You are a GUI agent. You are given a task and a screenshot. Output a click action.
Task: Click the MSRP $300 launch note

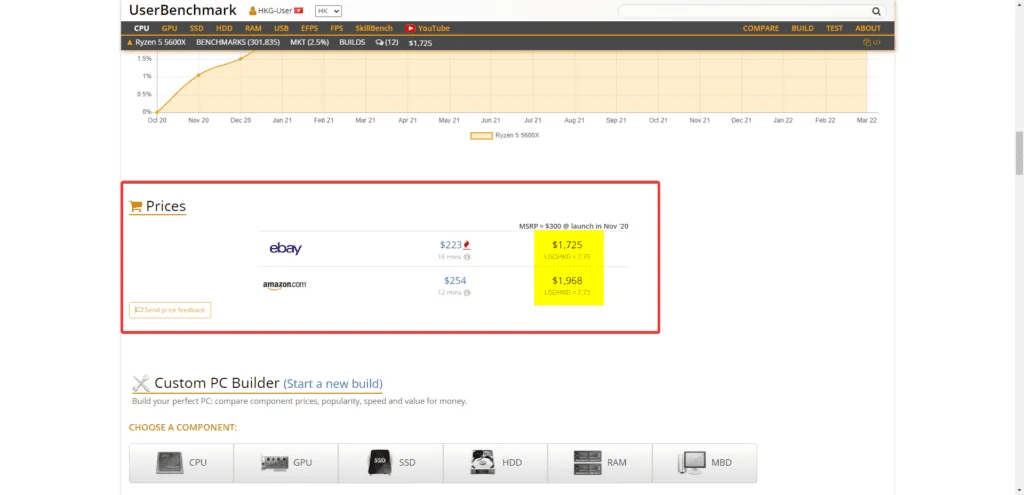tap(573, 226)
